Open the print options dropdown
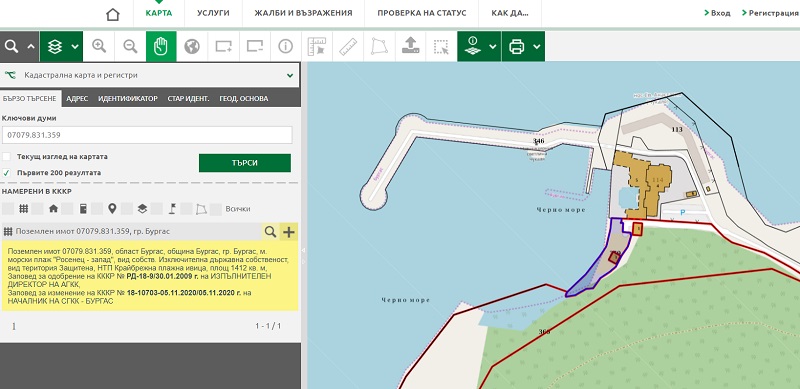800x389 pixels. coord(537,46)
